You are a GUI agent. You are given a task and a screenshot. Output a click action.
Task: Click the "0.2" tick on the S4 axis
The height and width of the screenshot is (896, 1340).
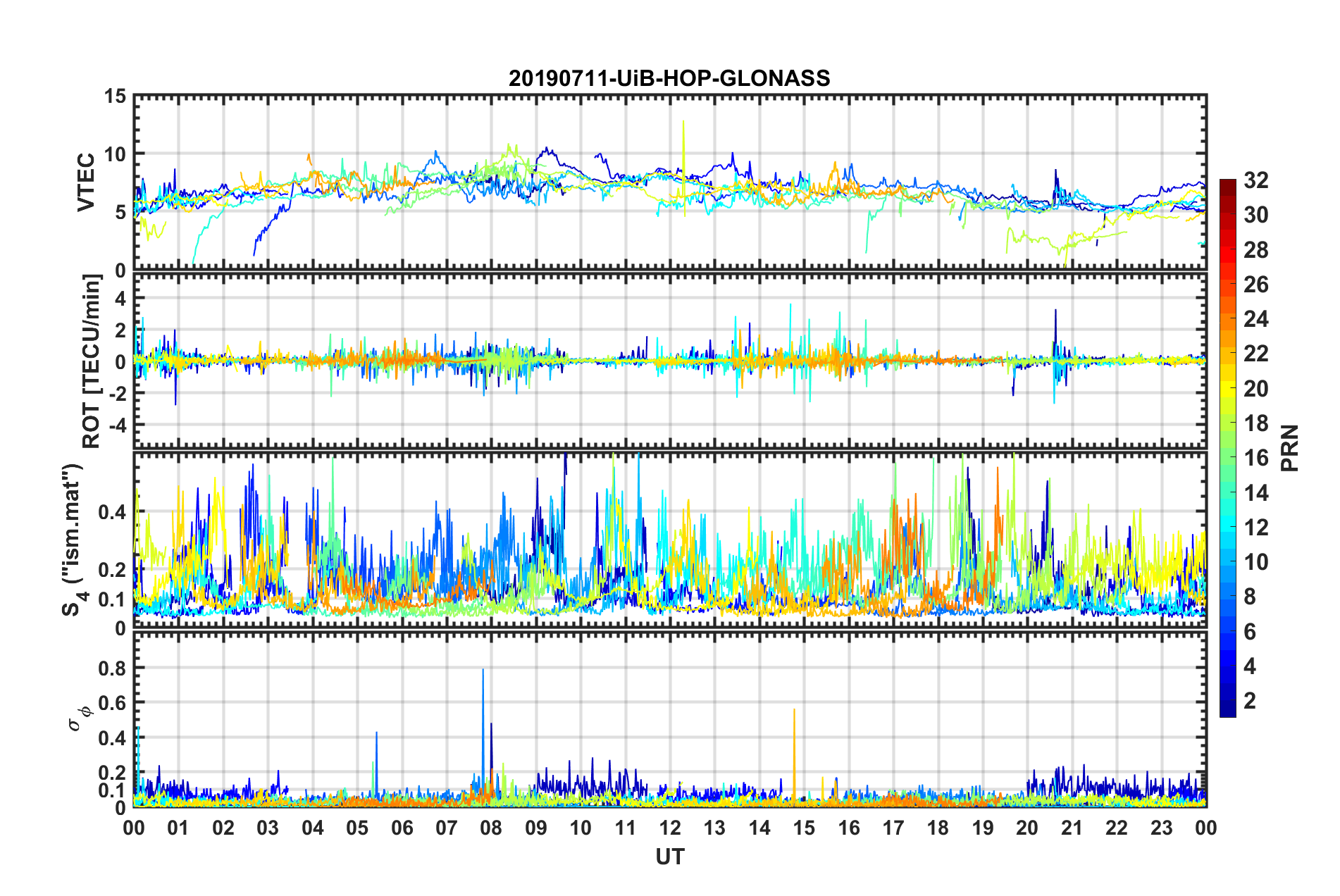[113, 570]
